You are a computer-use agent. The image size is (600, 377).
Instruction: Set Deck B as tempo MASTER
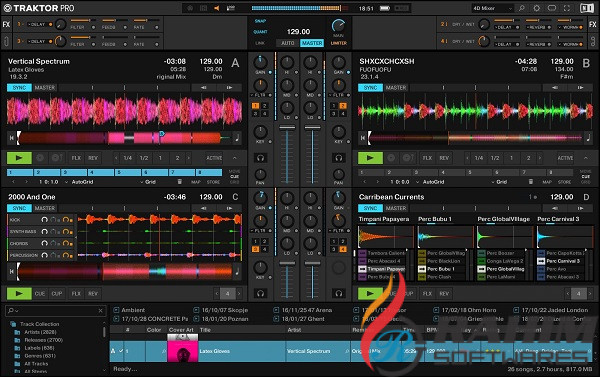pos(396,88)
